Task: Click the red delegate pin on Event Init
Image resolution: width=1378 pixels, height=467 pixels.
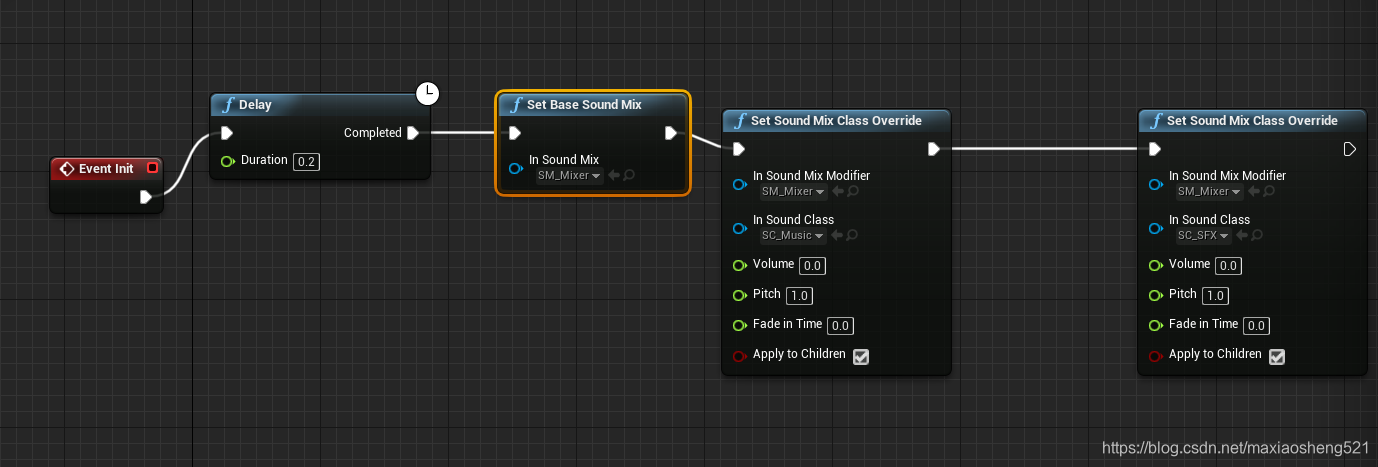Action: 152,168
